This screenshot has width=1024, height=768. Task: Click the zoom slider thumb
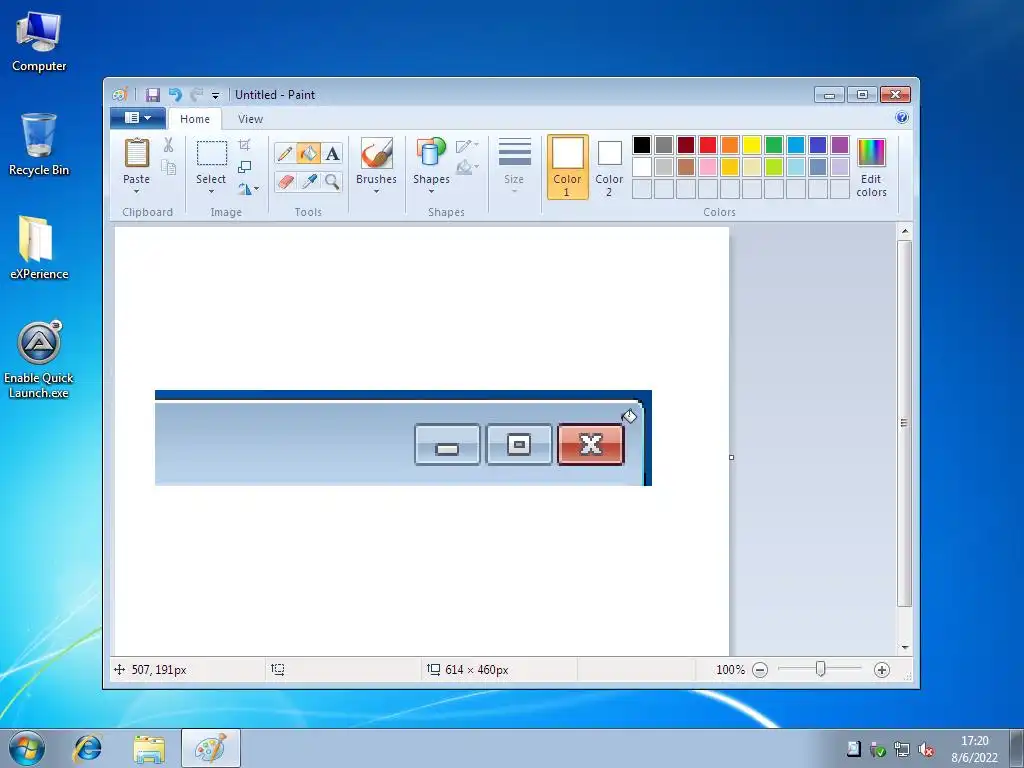pos(820,669)
